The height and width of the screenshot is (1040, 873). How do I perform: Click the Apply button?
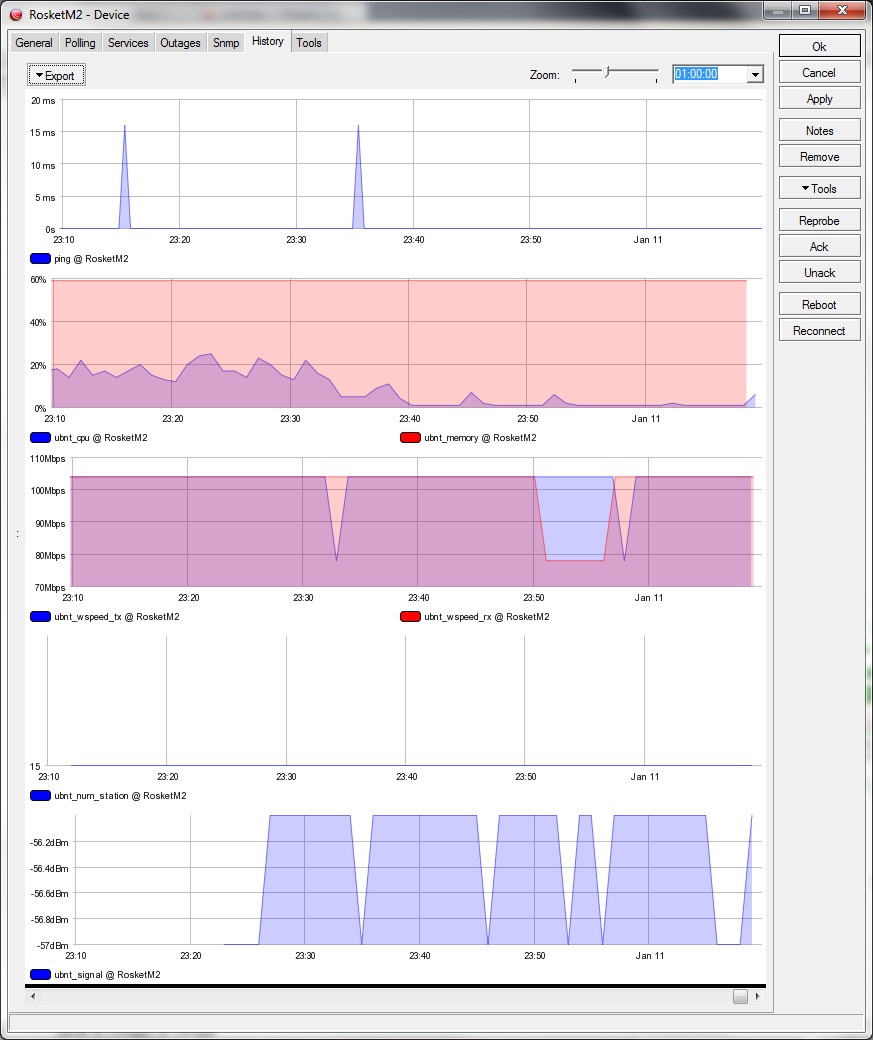point(819,99)
